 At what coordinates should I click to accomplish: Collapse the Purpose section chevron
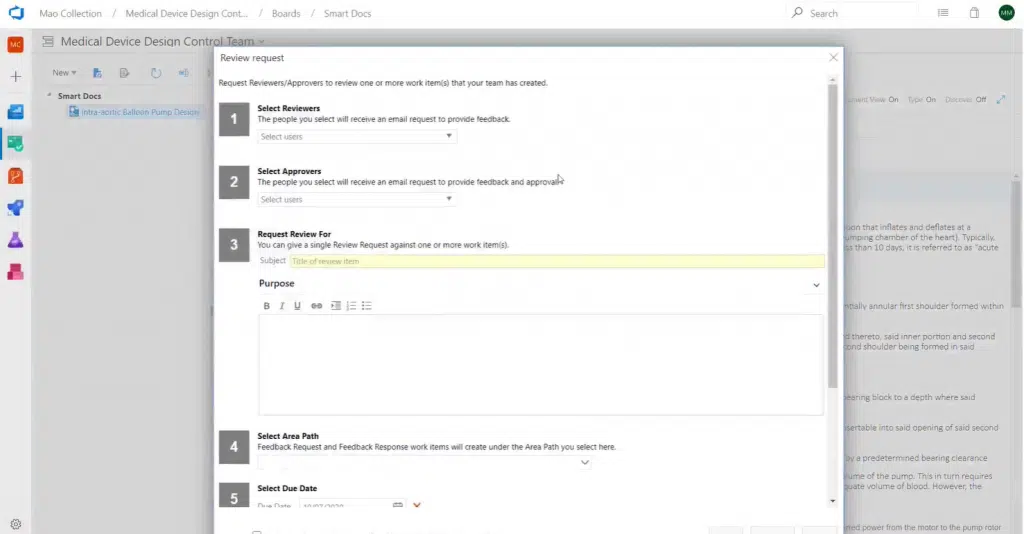click(x=816, y=285)
